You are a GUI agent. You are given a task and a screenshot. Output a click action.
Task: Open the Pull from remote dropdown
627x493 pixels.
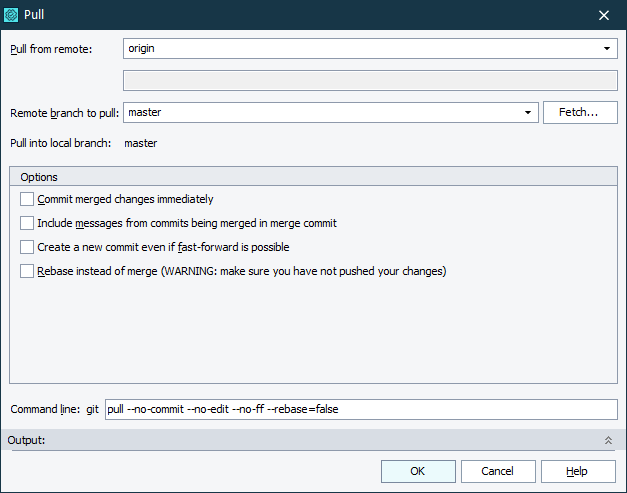point(607,48)
